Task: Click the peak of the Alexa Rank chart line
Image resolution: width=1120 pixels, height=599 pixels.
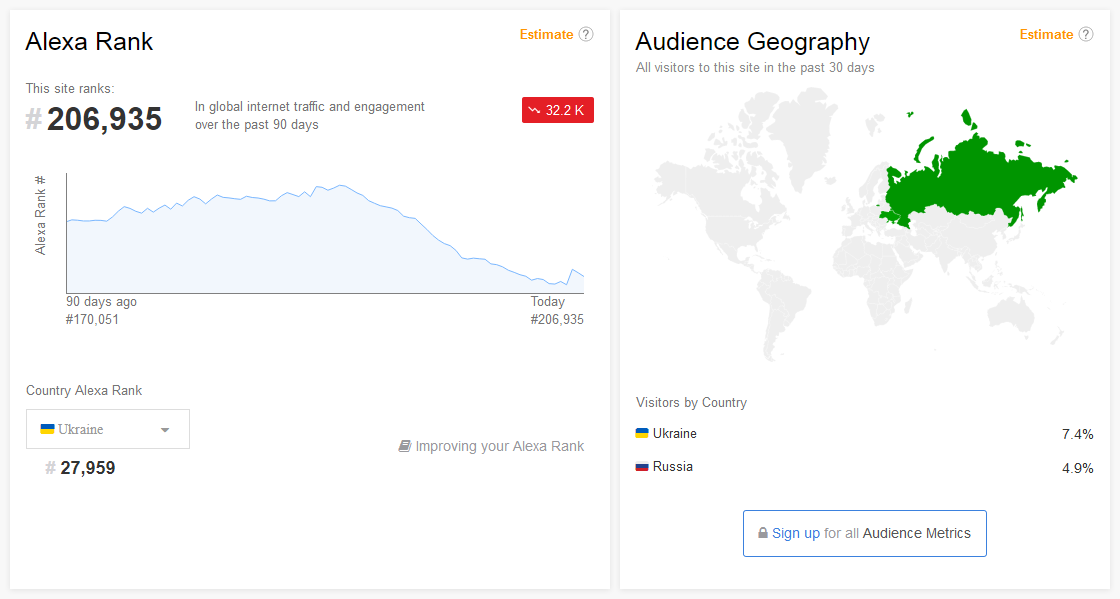Action: coord(342,185)
